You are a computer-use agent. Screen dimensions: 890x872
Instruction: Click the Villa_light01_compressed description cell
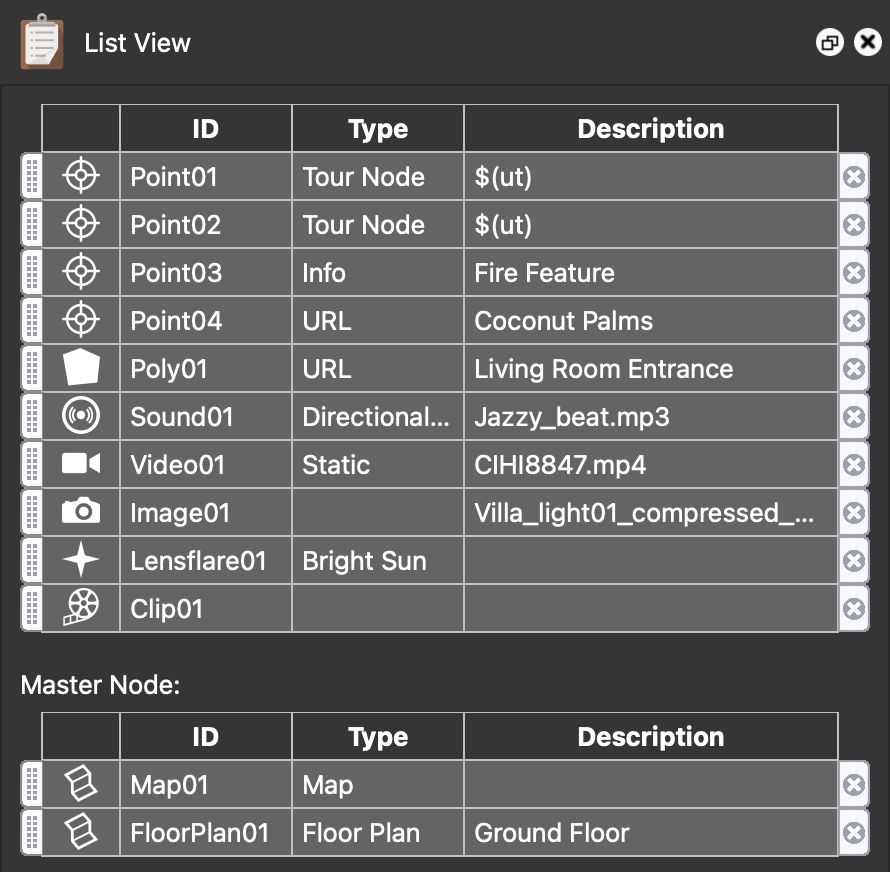pyautogui.click(x=650, y=512)
